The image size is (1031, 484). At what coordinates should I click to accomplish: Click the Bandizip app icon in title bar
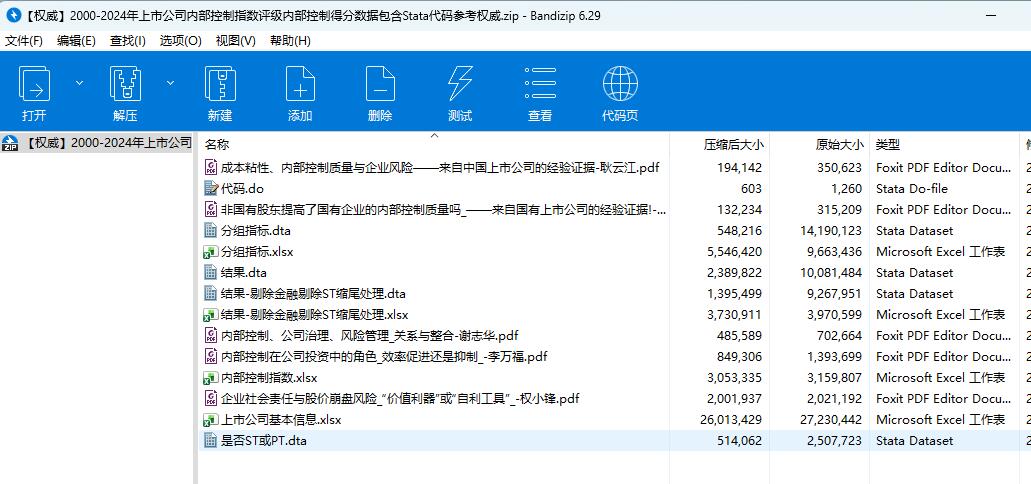click(13, 15)
